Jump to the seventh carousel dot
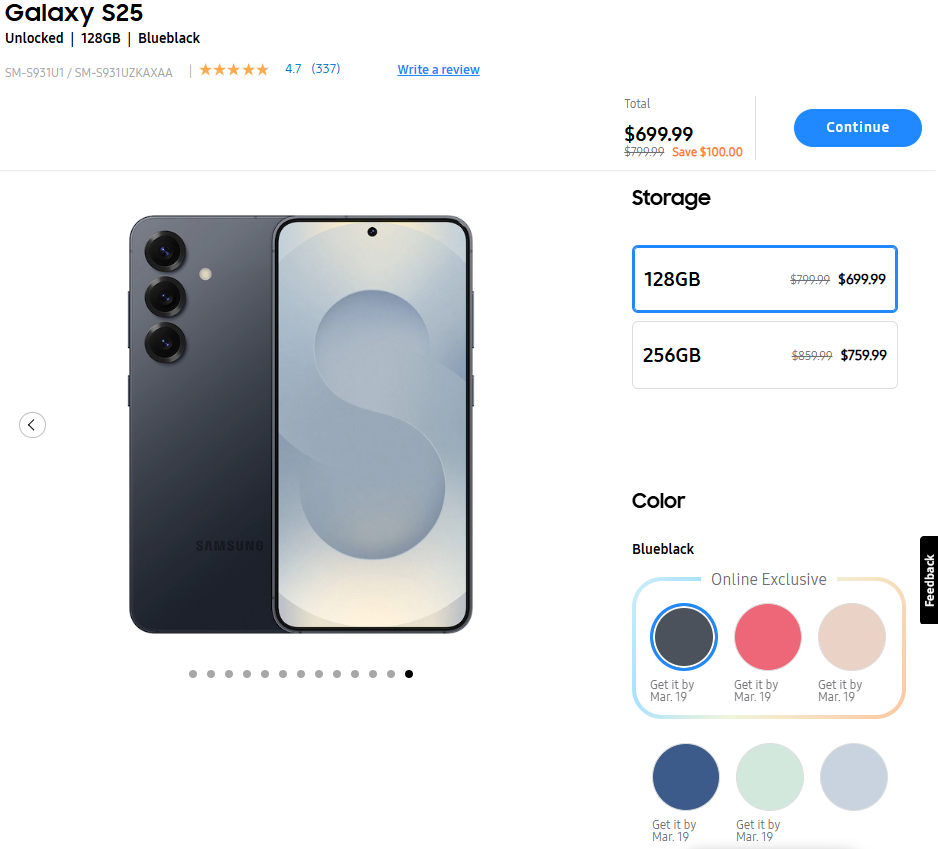The image size is (938, 849). coord(301,674)
